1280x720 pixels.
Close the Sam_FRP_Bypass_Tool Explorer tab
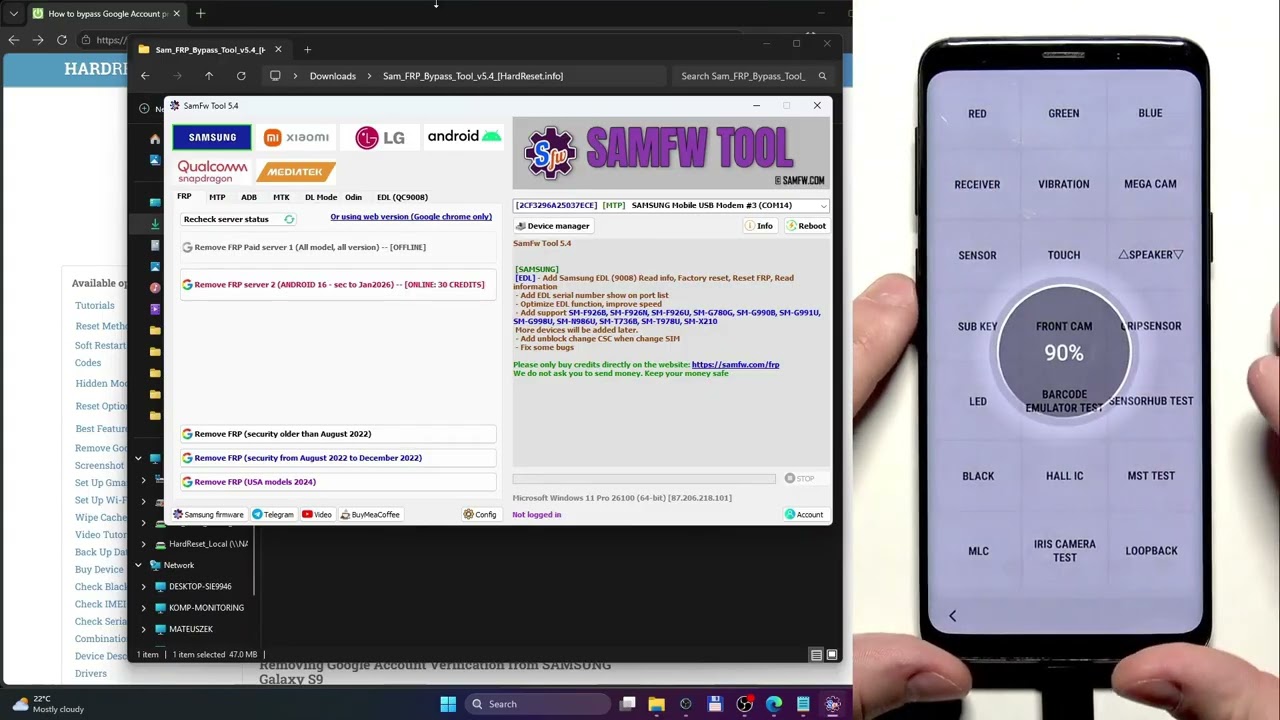pyautogui.click(x=278, y=49)
